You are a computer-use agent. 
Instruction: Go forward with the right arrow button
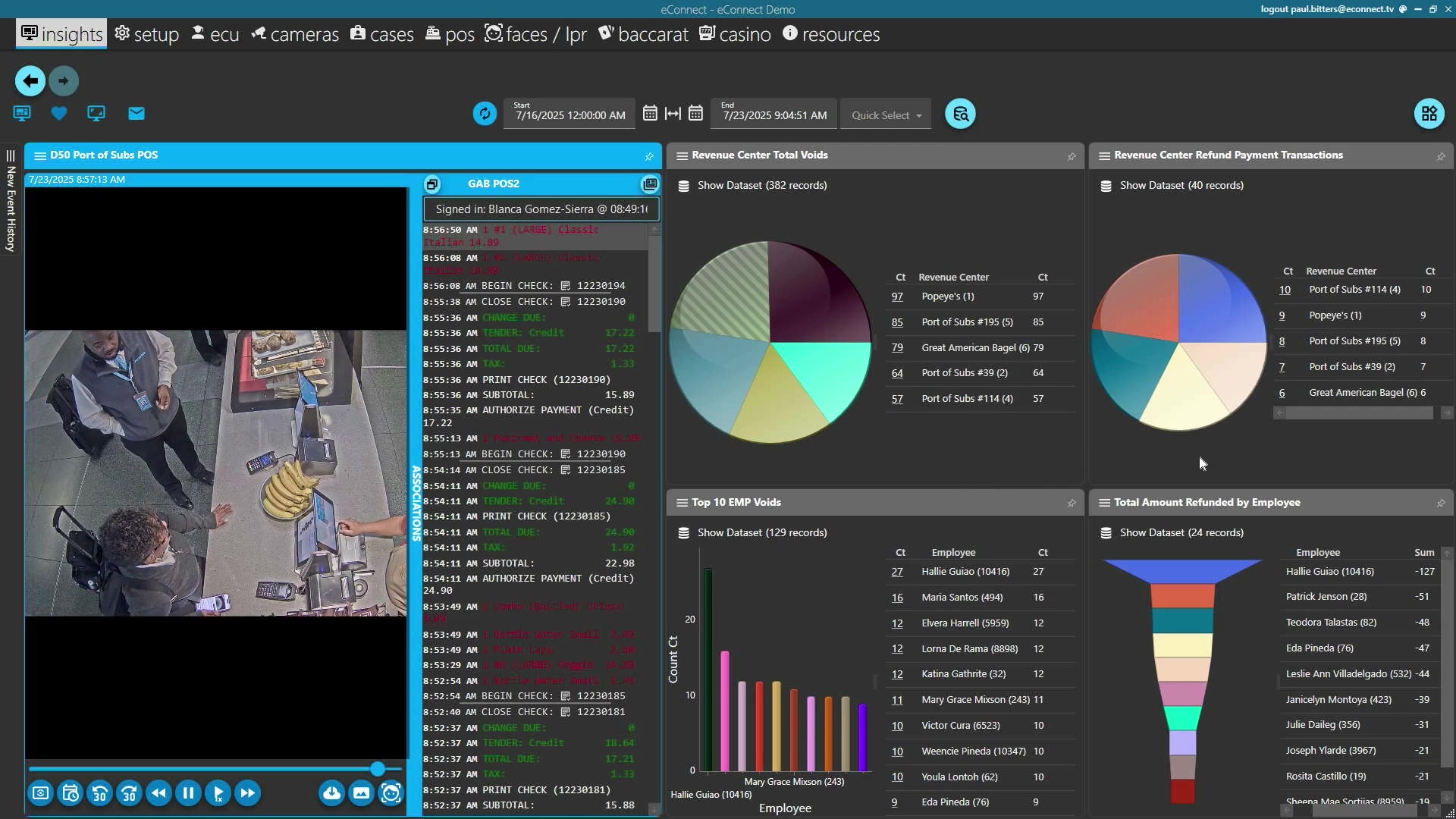[64, 80]
